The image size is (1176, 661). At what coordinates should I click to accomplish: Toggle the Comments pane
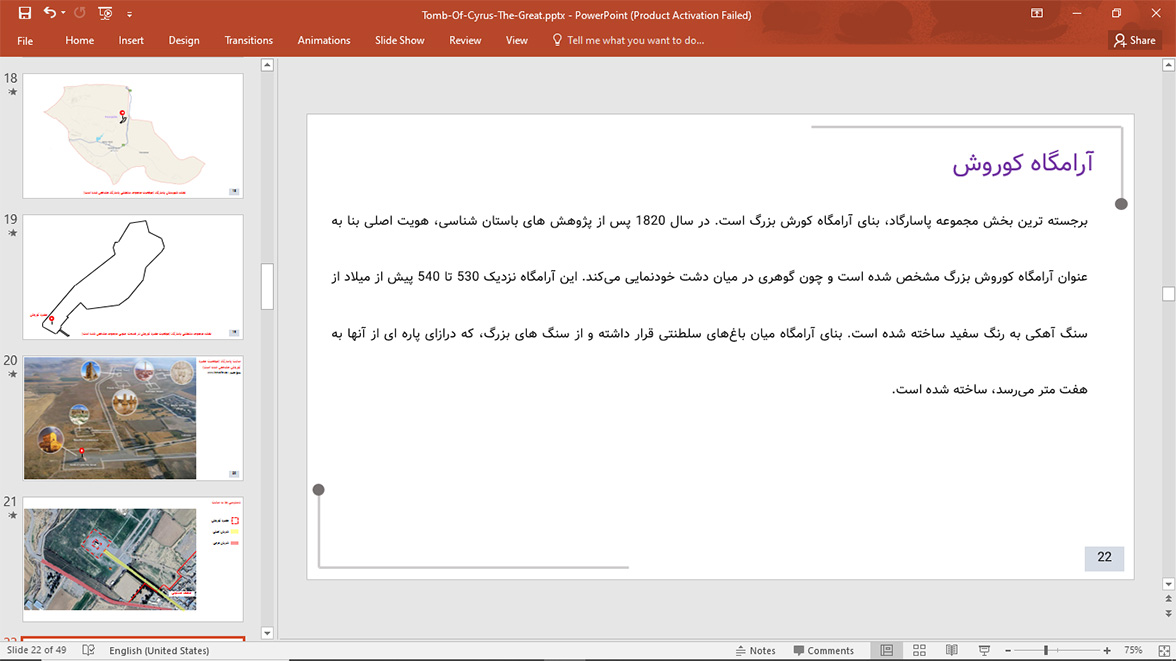coord(823,650)
